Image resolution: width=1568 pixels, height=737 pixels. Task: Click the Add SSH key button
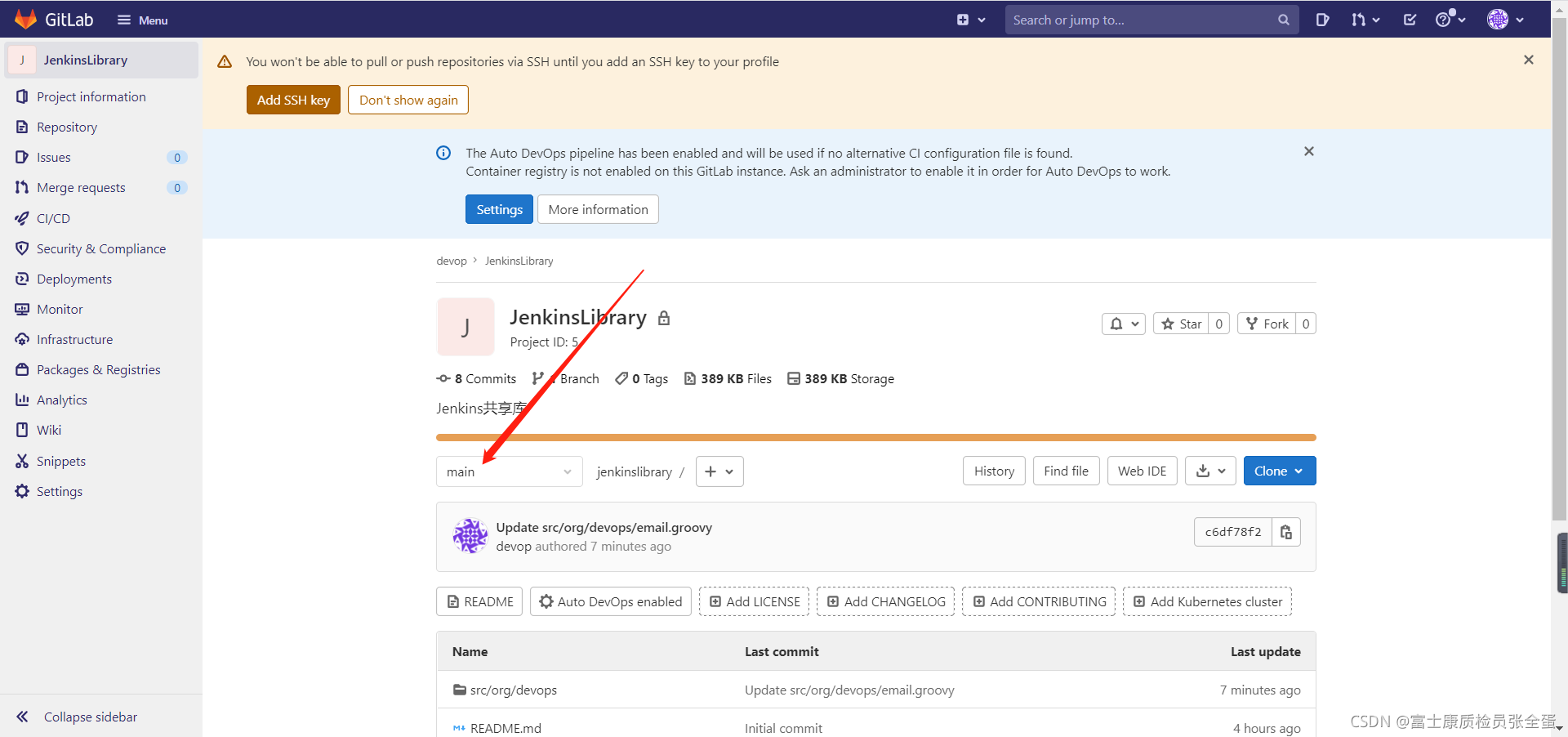pos(293,100)
